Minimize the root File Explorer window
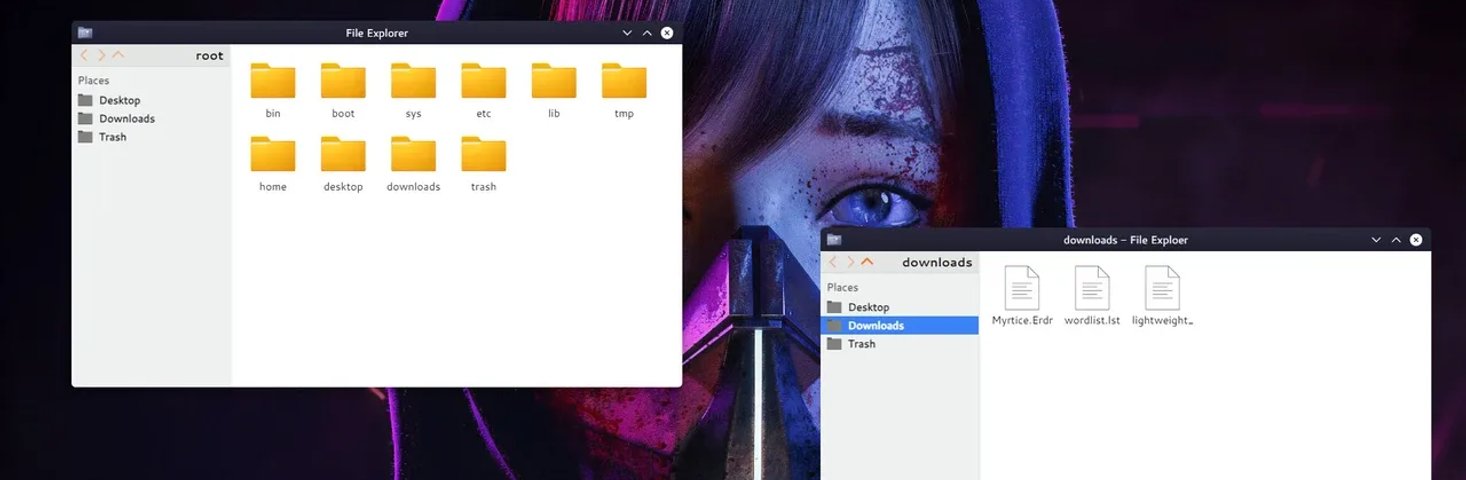The image size is (1466, 480). (x=627, y=33)
